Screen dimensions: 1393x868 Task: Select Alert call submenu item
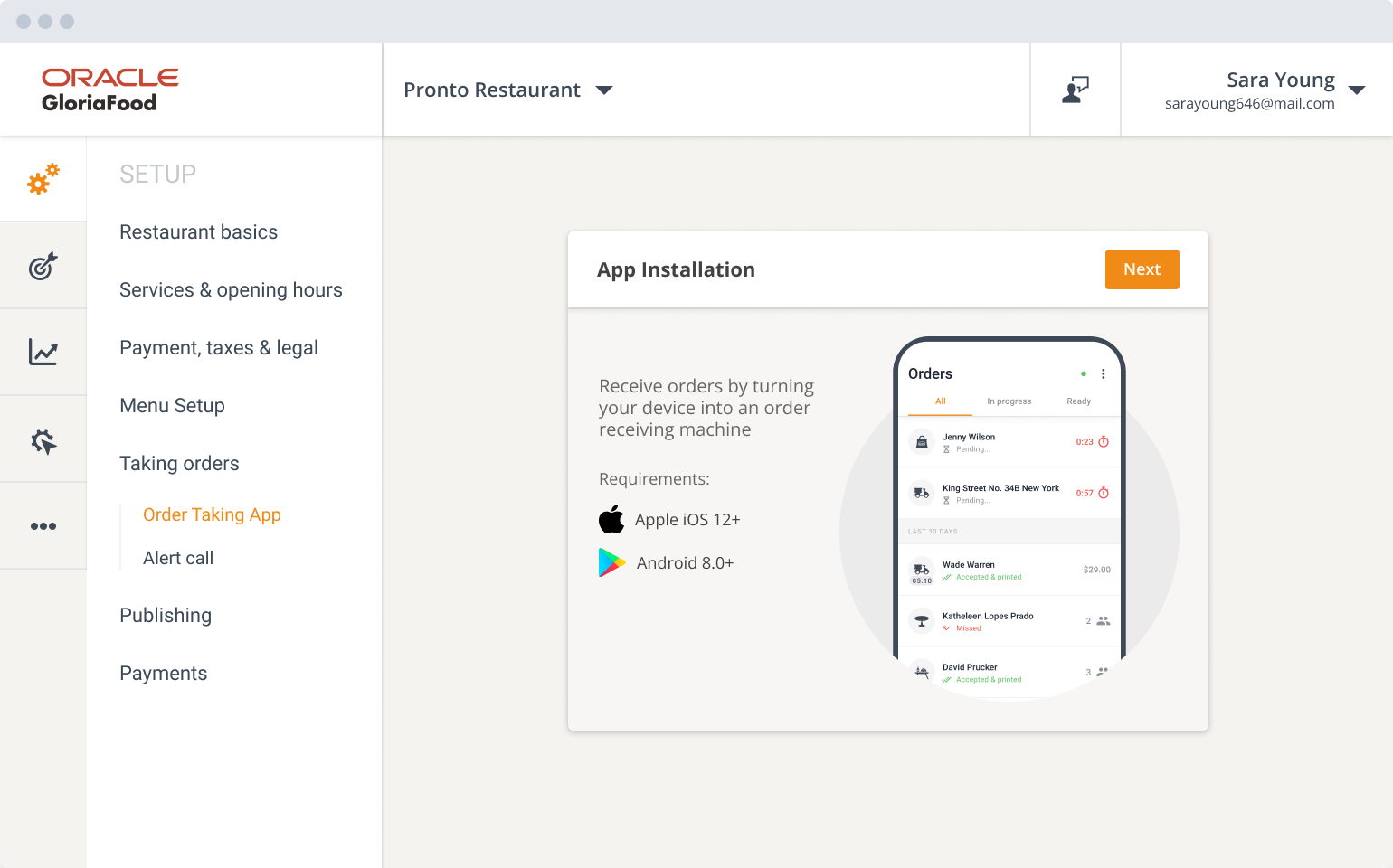point(178,558)
